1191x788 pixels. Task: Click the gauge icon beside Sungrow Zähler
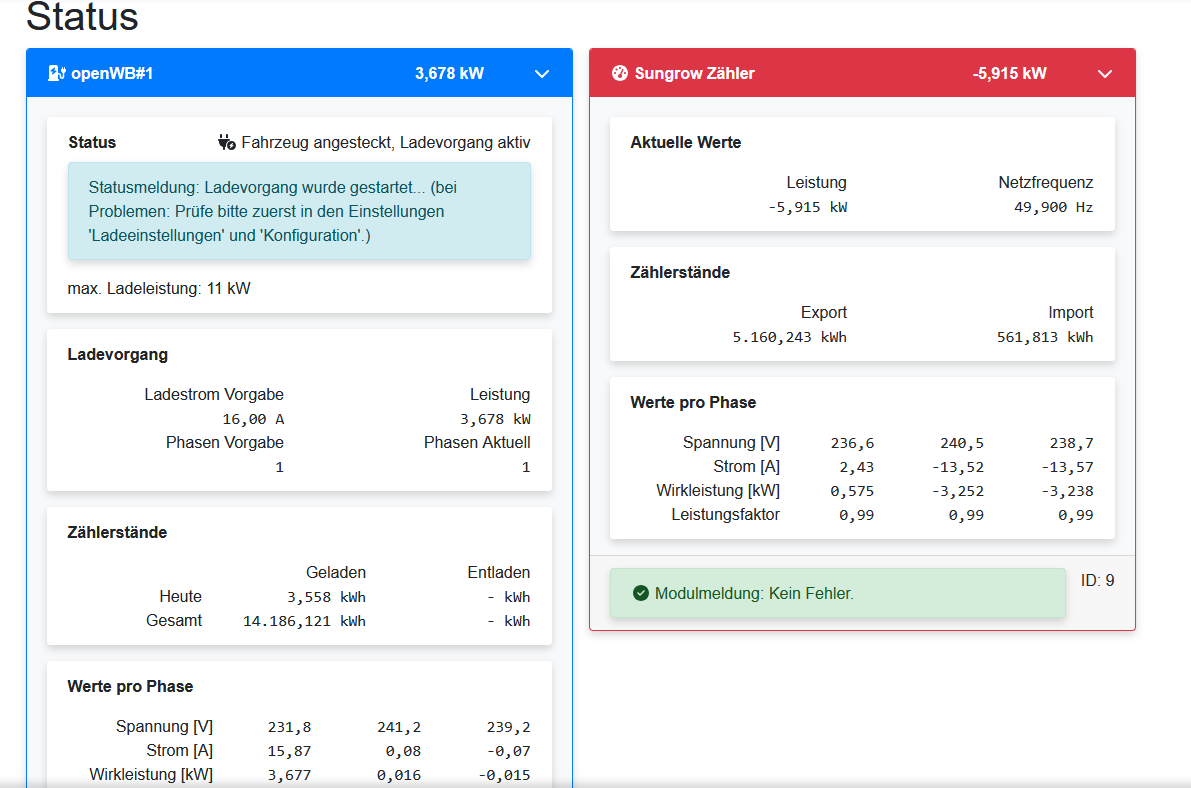(x=620, y=73)
